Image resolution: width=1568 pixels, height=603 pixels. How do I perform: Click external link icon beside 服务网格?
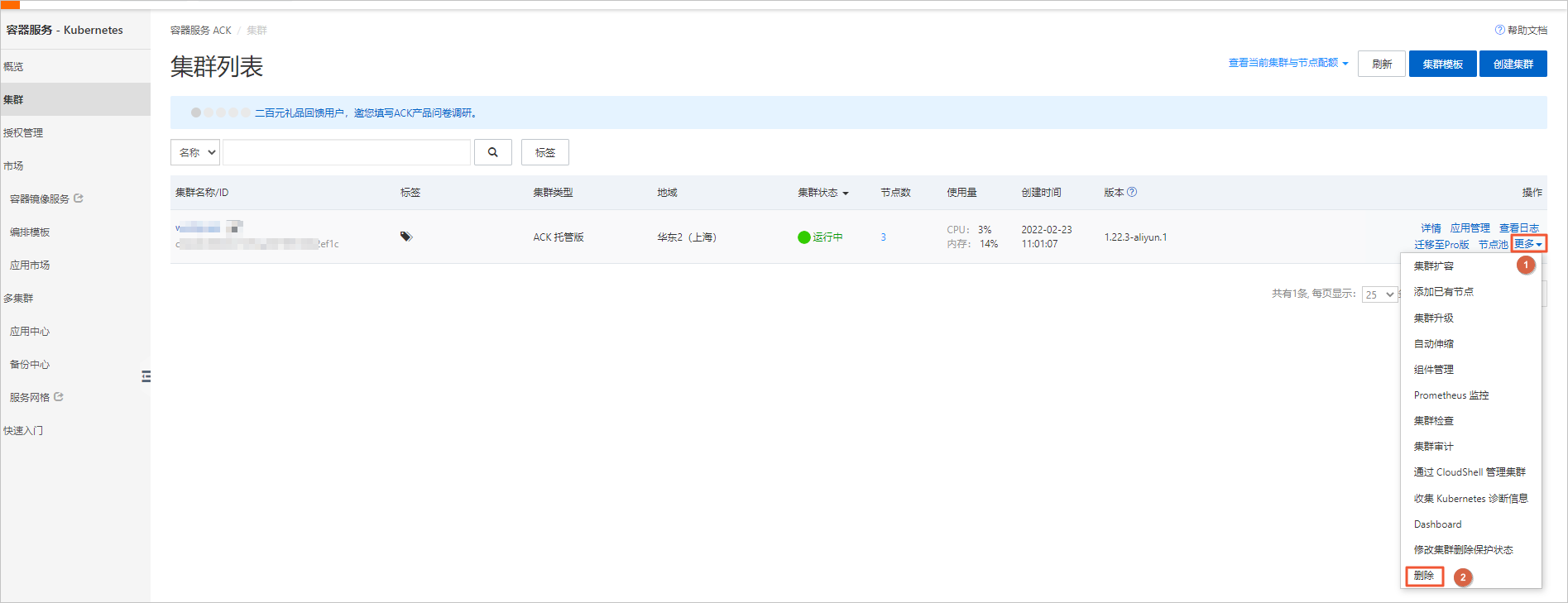coord(59,397)
